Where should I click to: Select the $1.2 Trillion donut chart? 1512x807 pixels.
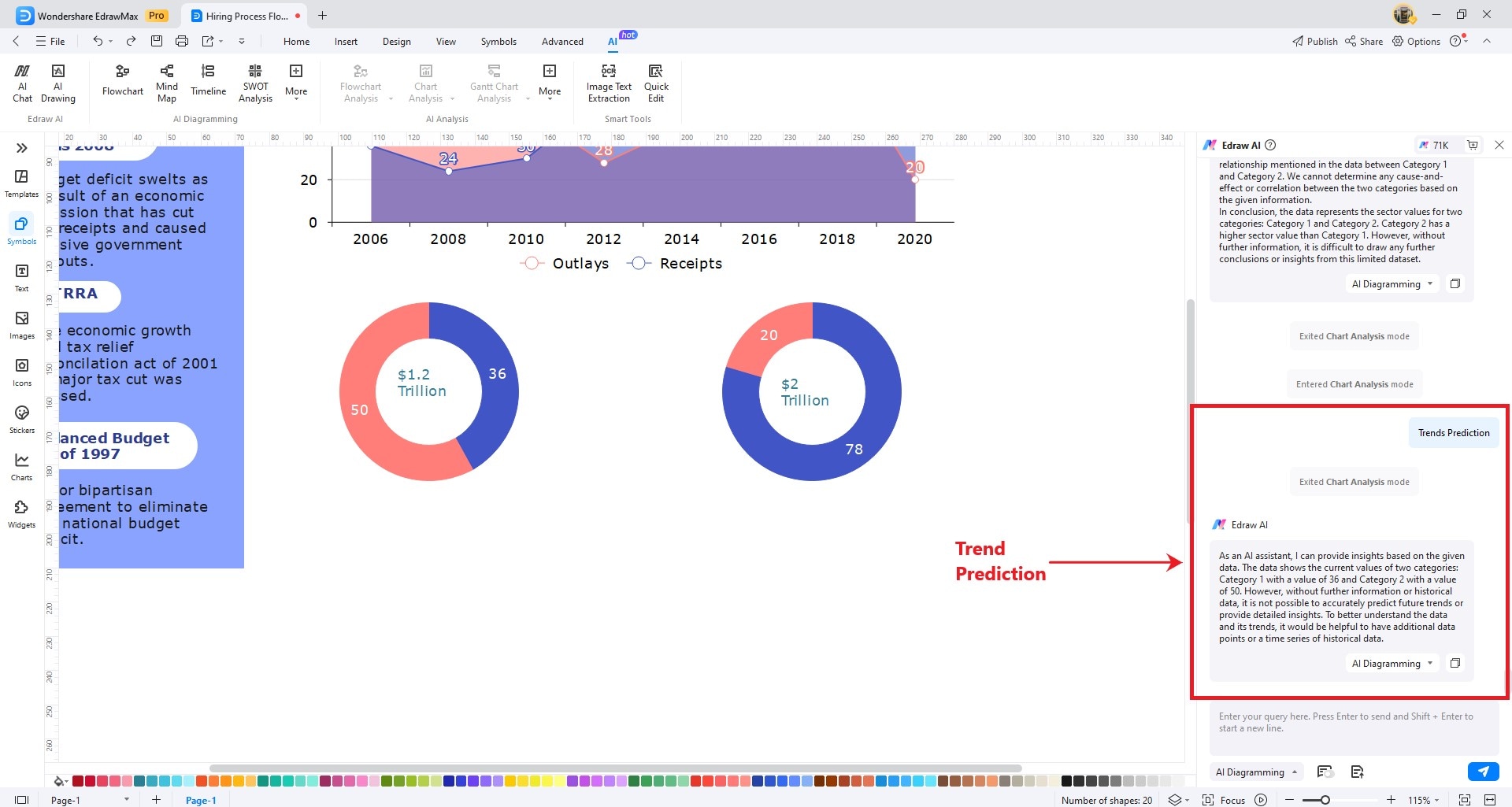coord(428,391)
